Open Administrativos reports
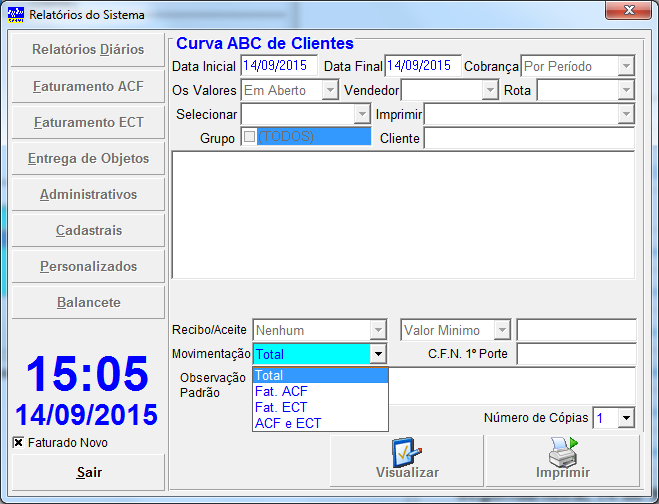This screenshot has height=504, width=659. [88, 195]
